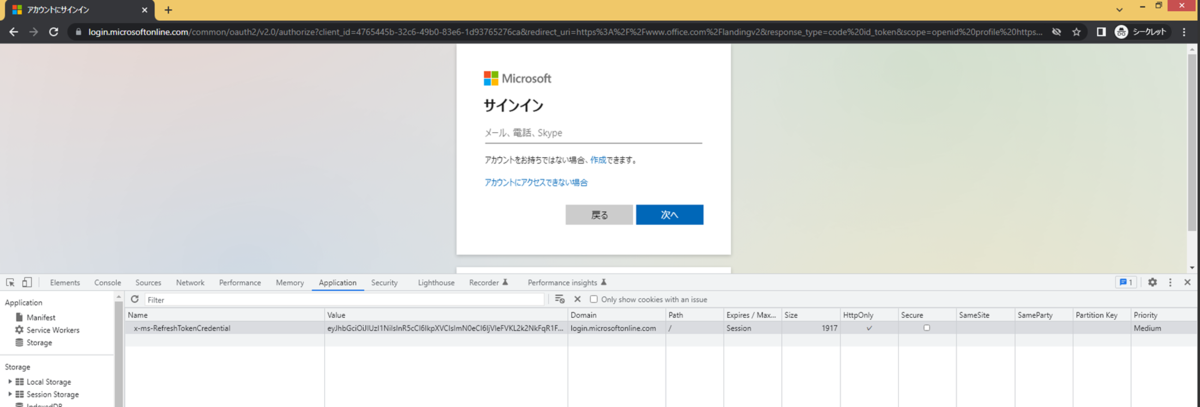Click the email, phone, Skype input field
The width and height of the screenshot is (1200, 407).
593,133
